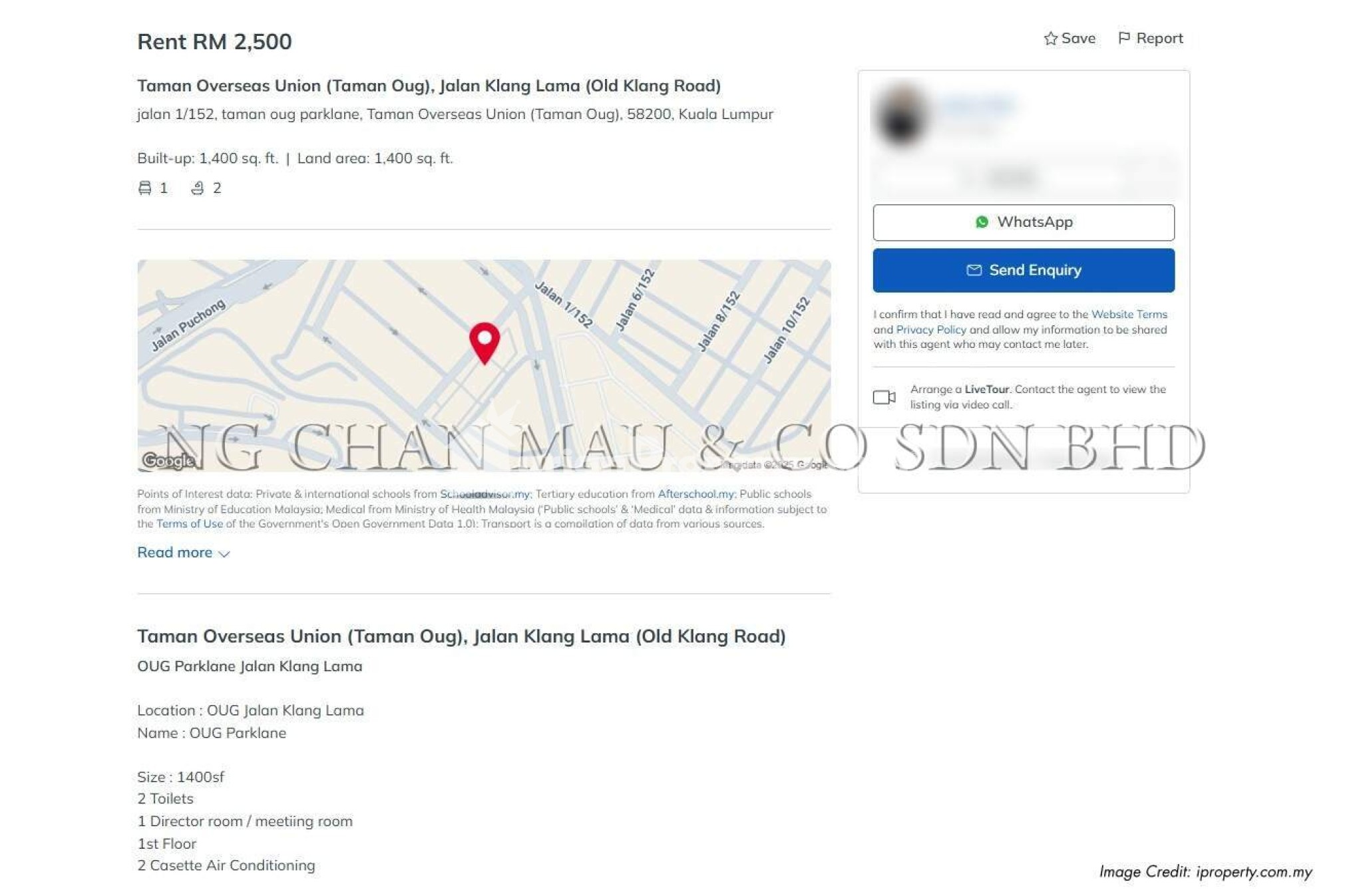This screenshot has width=1363, height=896.
Task: Visit the Schooladvisor.my link
Action: pyautogui.click(x=485, y=494)
